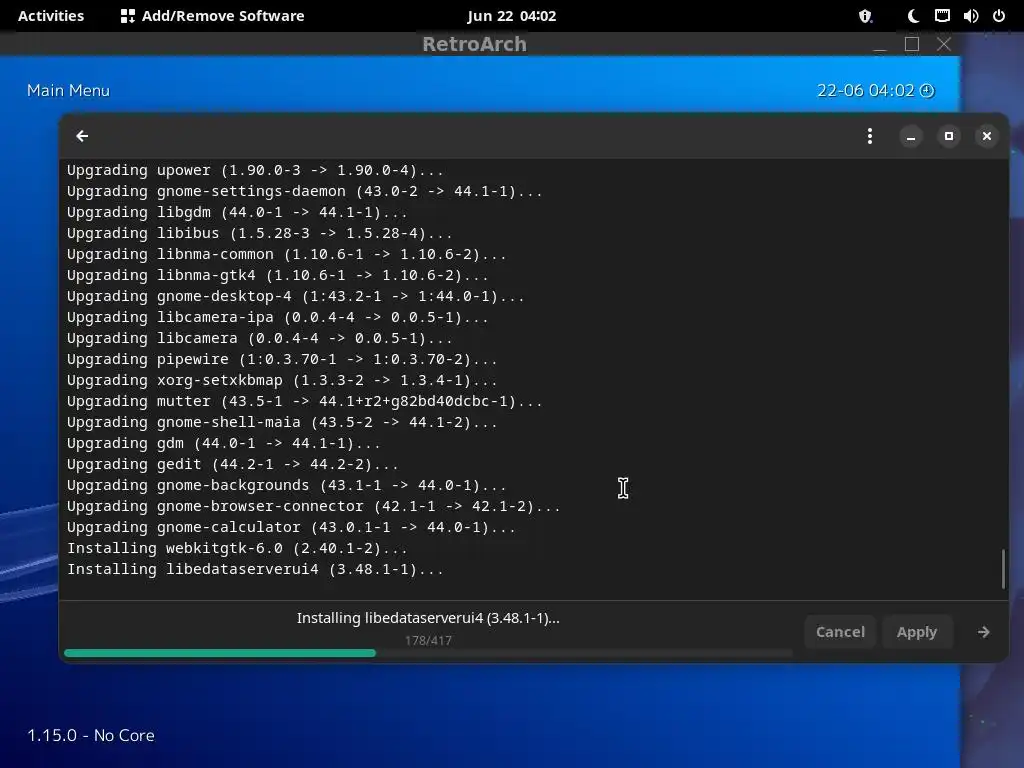Click the Upgrading upower log line
The width and height of the screenshot is (1024, 768).
pyautogui.click(x=255, y=170)
